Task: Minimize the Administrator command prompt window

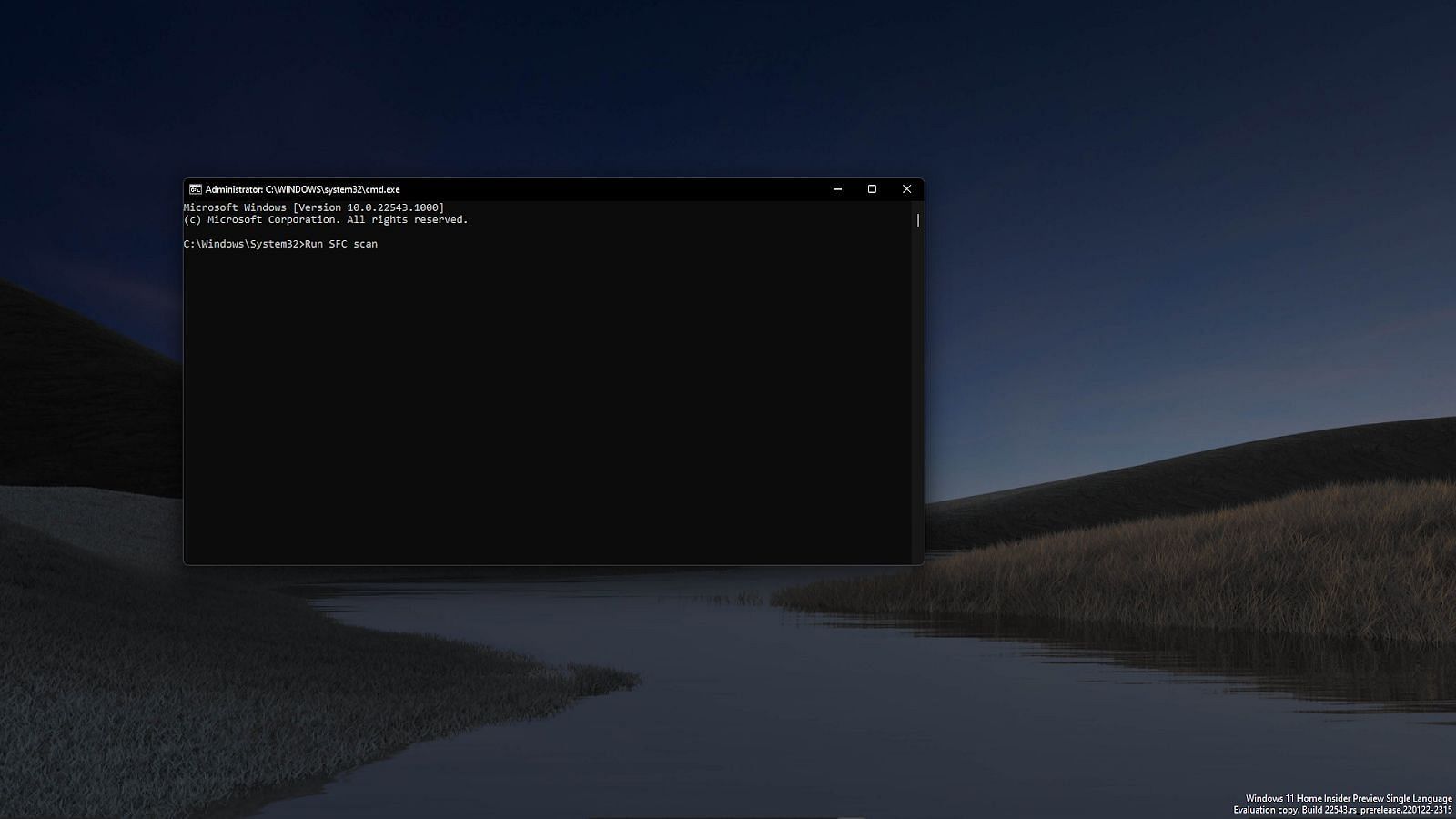Action: click(x=837, y=189)
